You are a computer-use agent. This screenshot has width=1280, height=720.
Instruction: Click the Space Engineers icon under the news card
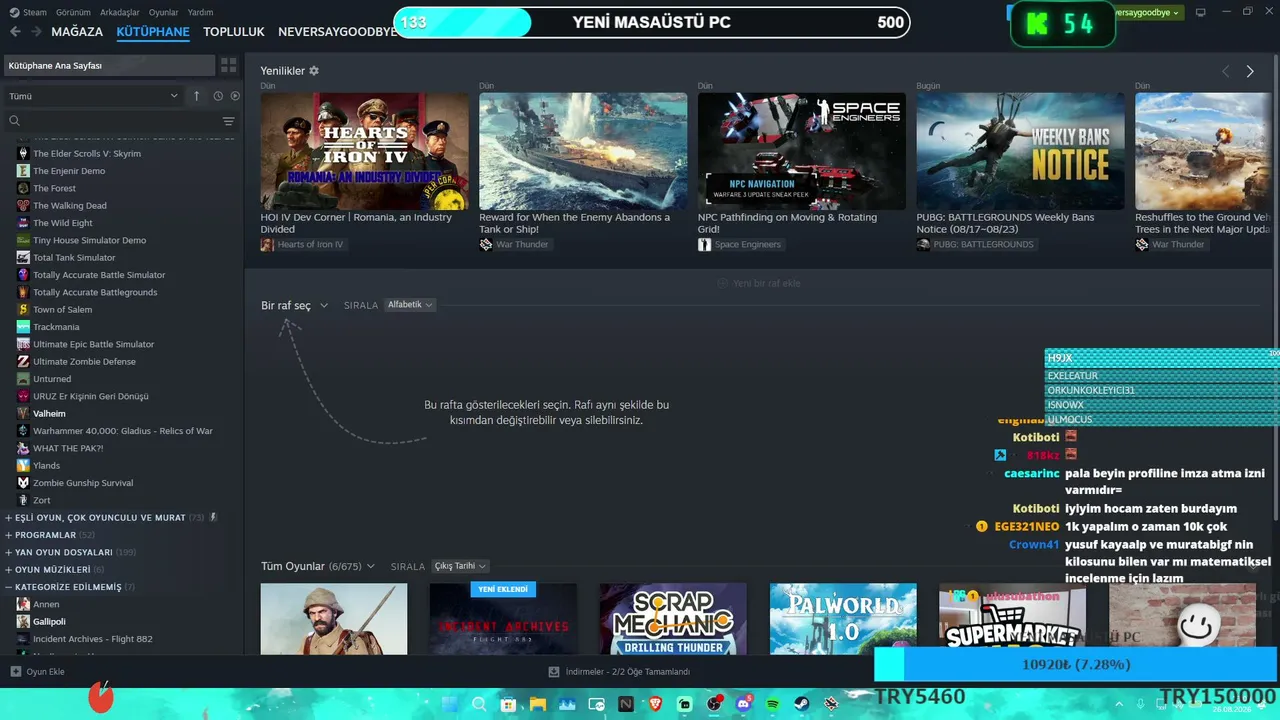tap(704, 244)
